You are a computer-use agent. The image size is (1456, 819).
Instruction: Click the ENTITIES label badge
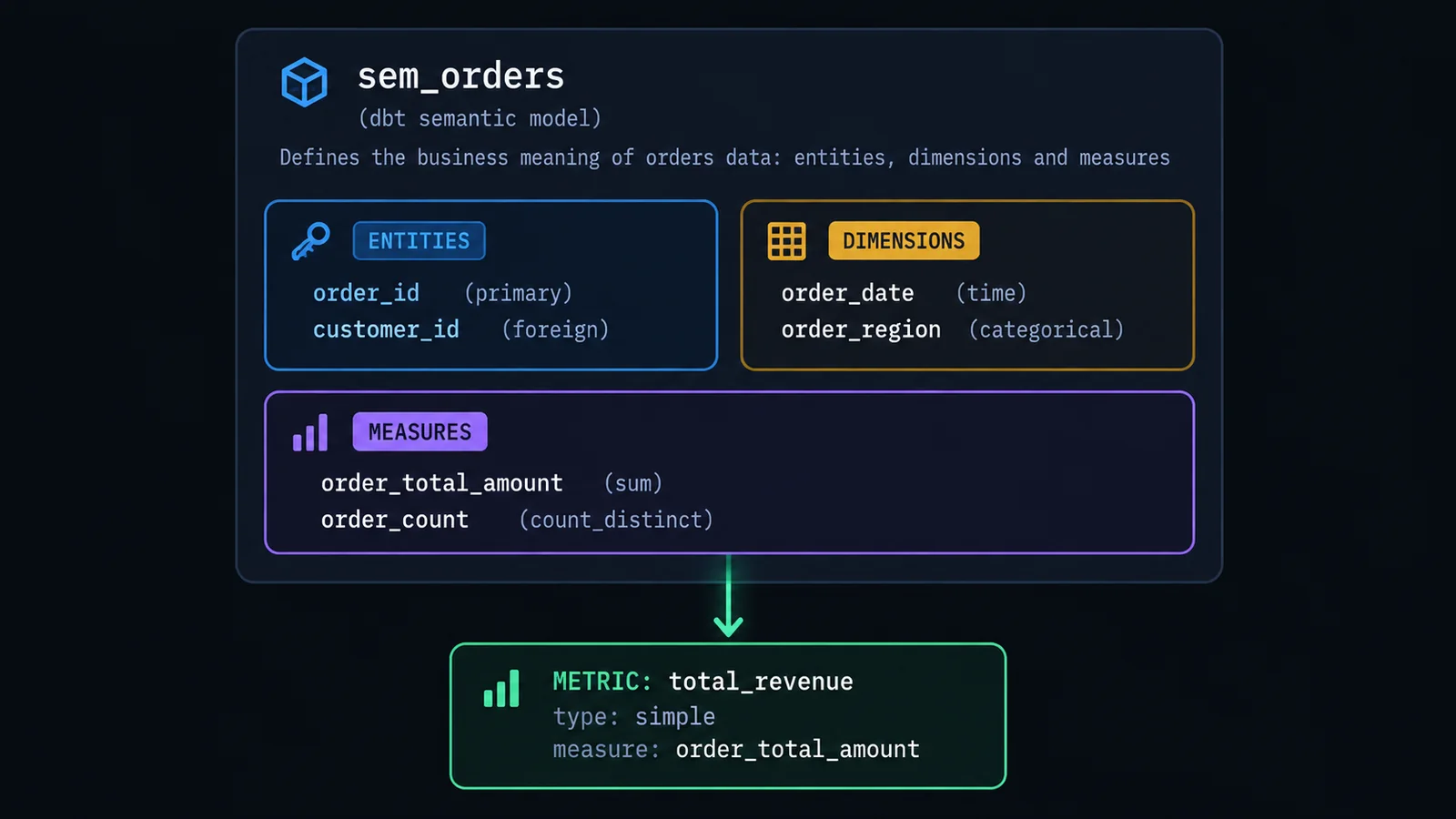click(x=419, y=241)
